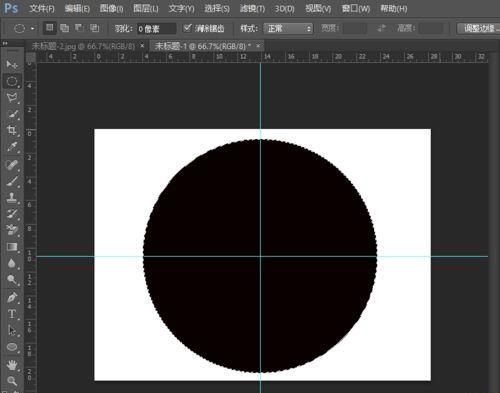Click the swap width and height icon
The height and width of the screenshot is (393, 500).
pyautogui.click(x=381, y=28)
